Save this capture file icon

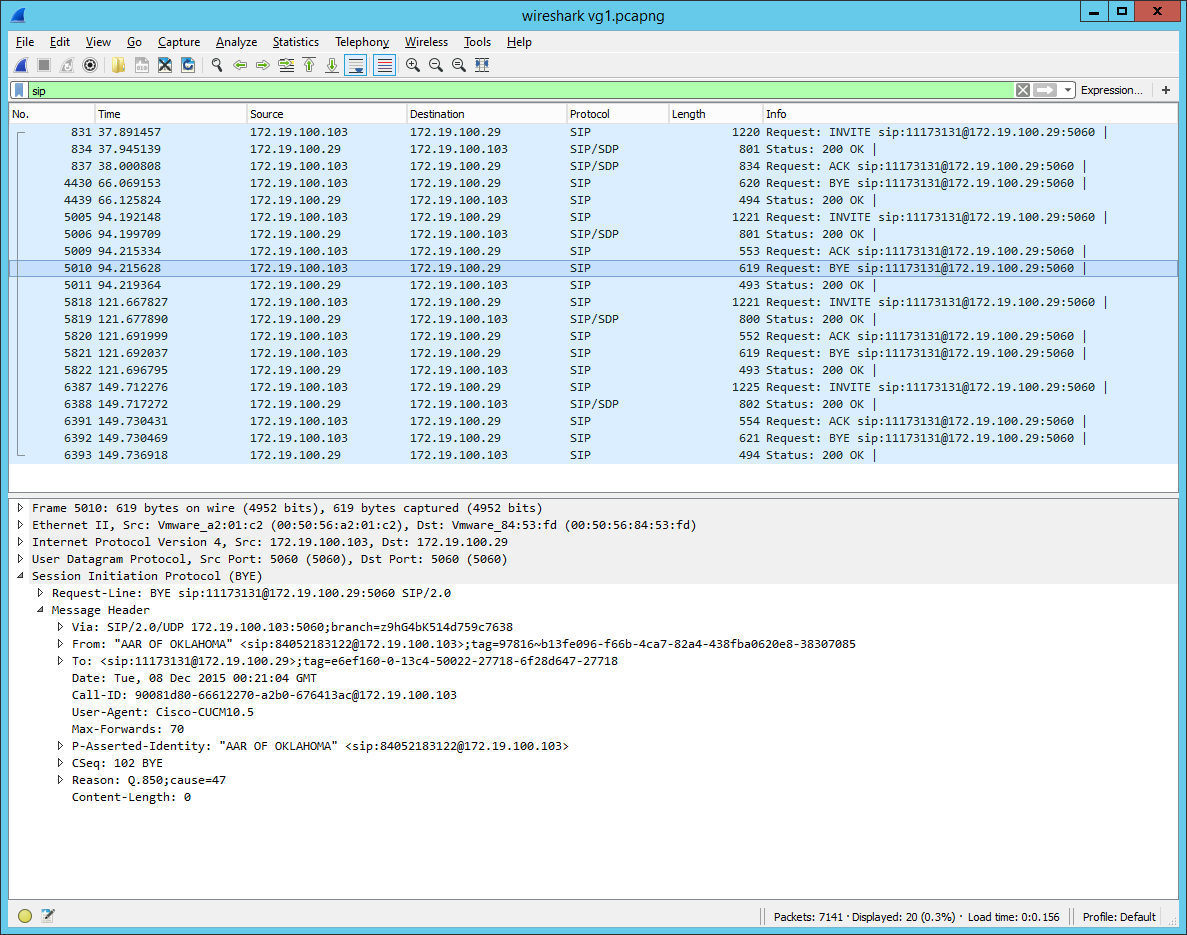[142, 65]
